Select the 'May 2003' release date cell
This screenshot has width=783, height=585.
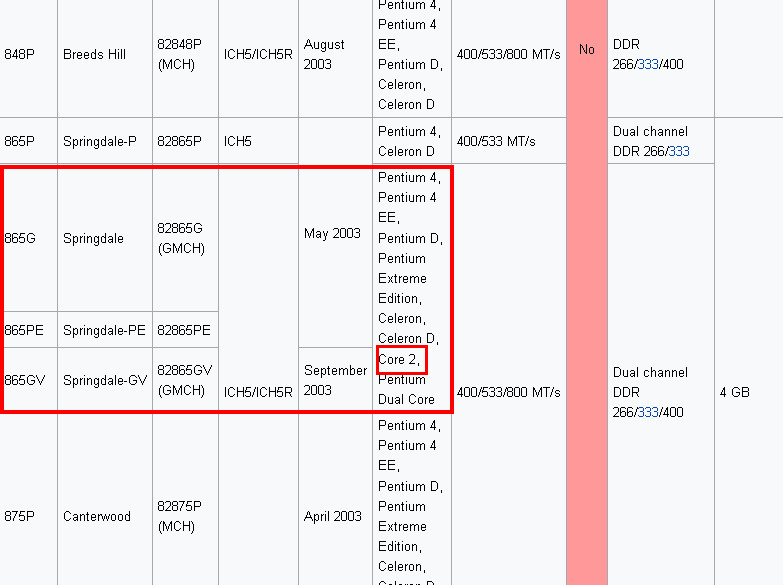point(332,234)
